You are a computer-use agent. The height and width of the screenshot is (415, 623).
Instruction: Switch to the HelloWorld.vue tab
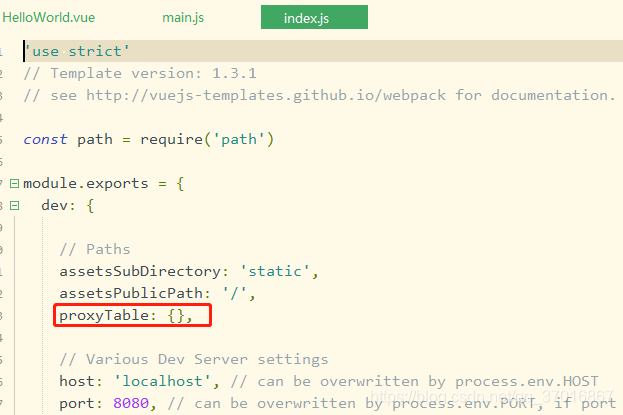pos(48,17)
